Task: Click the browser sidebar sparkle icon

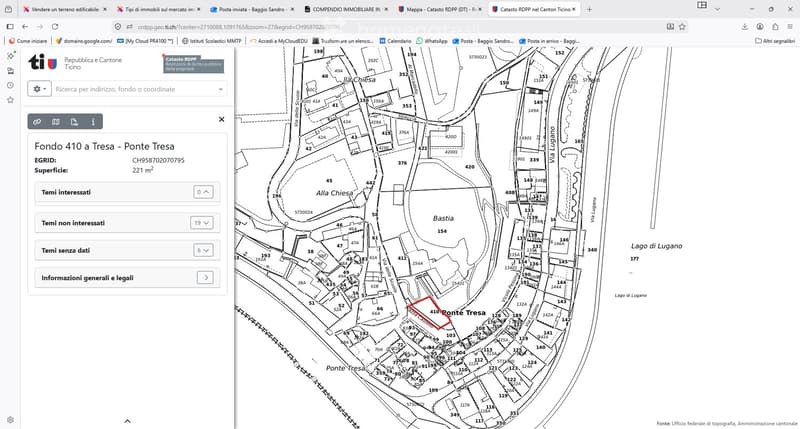Action: click(x=10, y=56)
